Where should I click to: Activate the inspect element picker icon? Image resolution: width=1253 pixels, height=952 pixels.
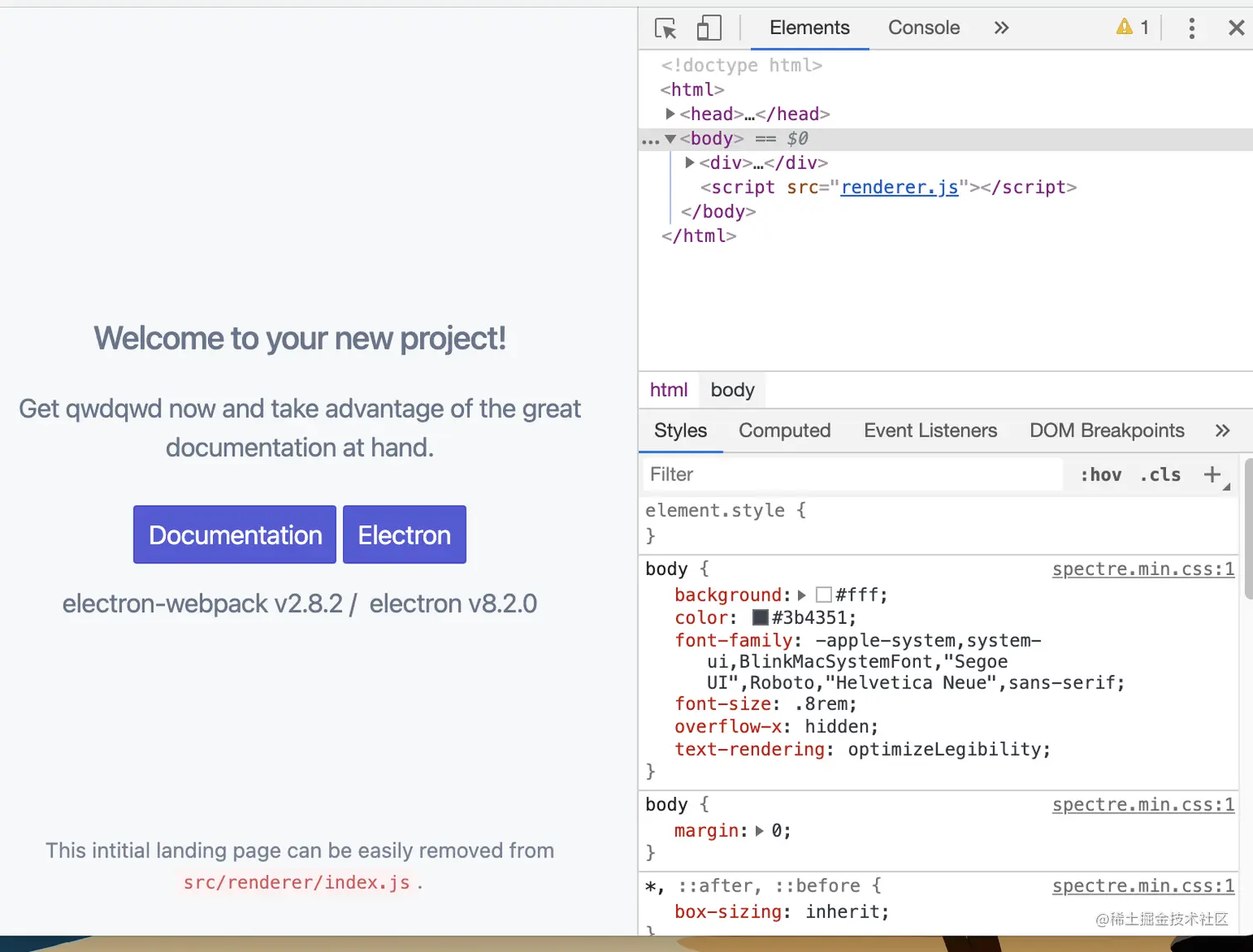point(665,28)
